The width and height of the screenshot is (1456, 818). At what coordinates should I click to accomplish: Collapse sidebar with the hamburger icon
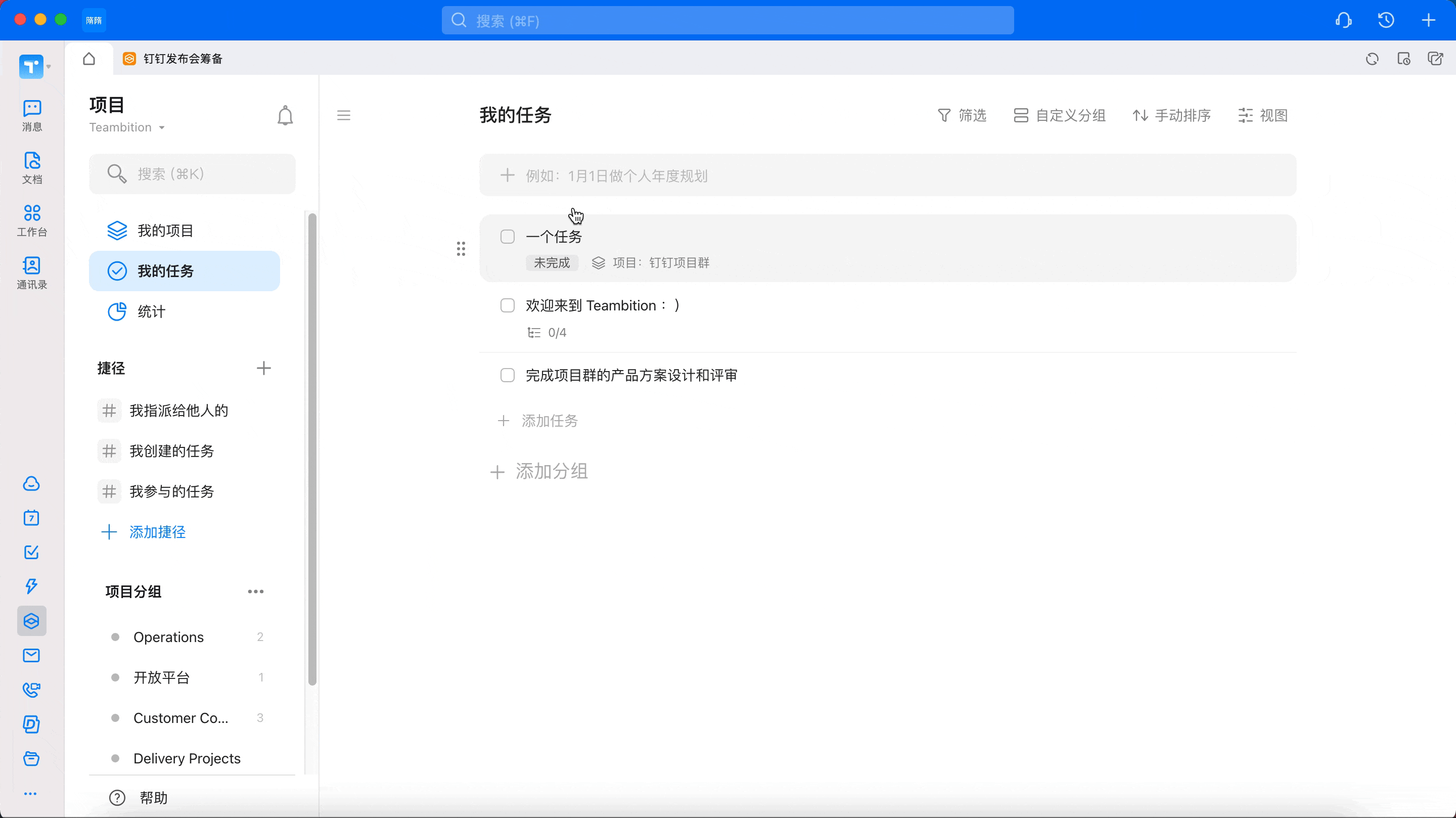pos(344,115)
